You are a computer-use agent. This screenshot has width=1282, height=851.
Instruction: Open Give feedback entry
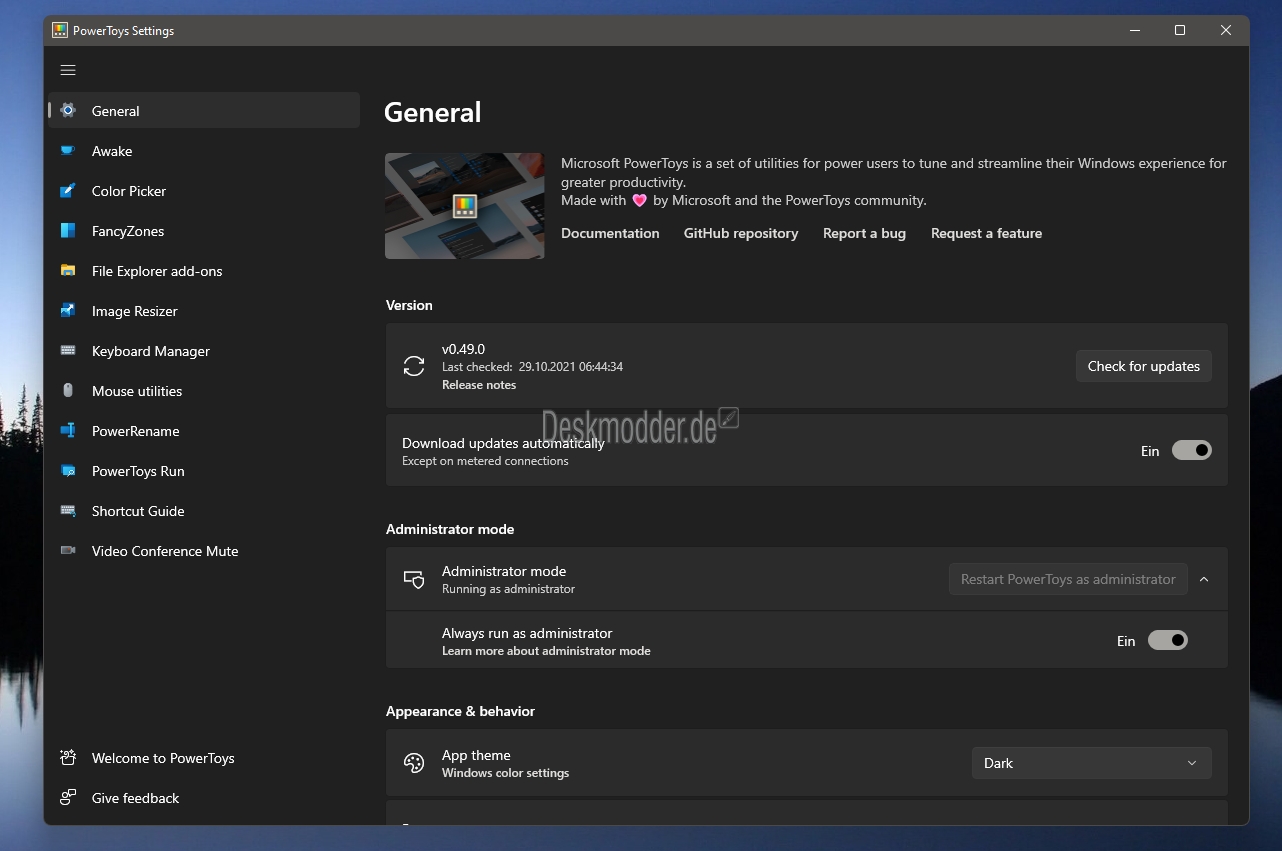coord(204,798)
